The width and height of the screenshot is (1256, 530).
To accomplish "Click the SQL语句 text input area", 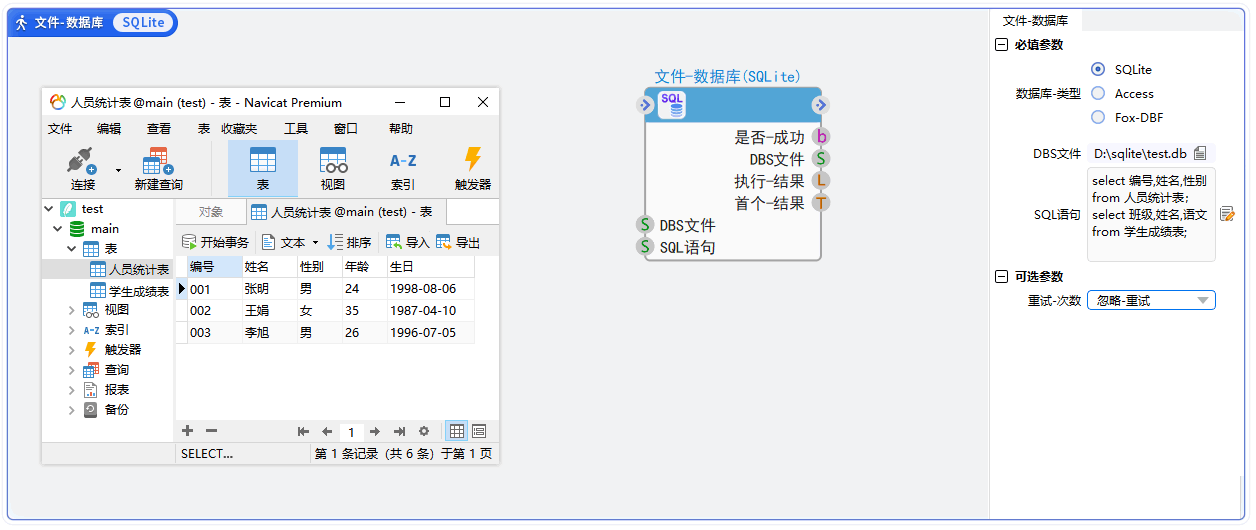I will click(x=1150, y=214).
